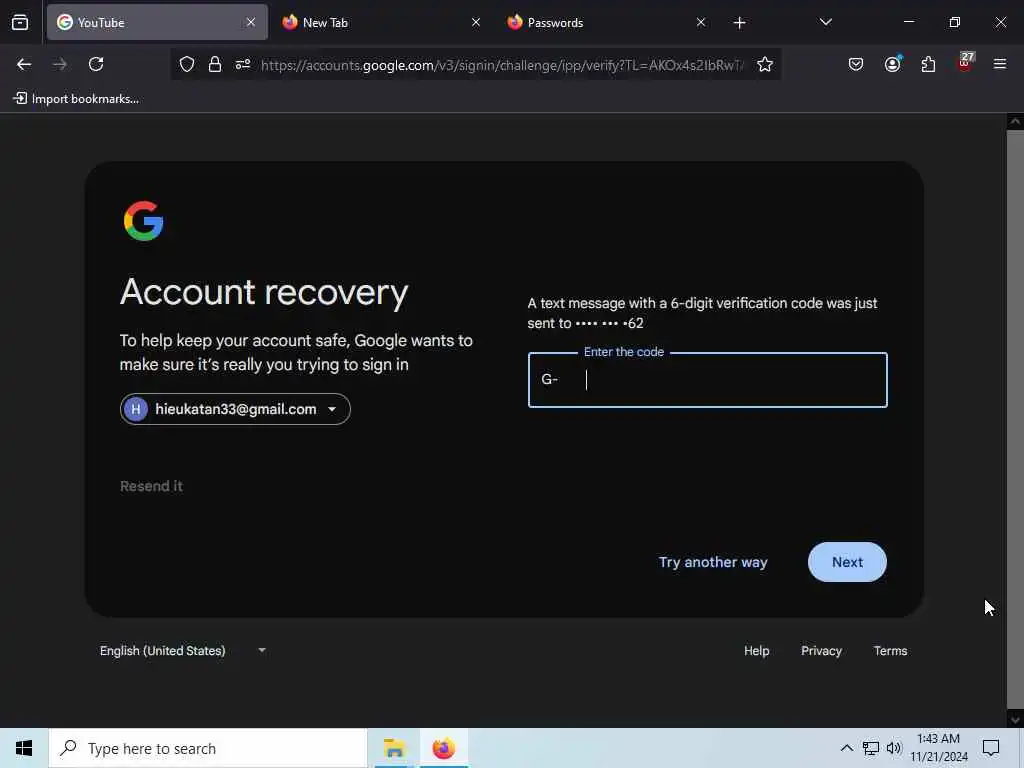Open clock showing 1:43 AM
Screen dimensions: 1024x768
click(x=938, y=748)
